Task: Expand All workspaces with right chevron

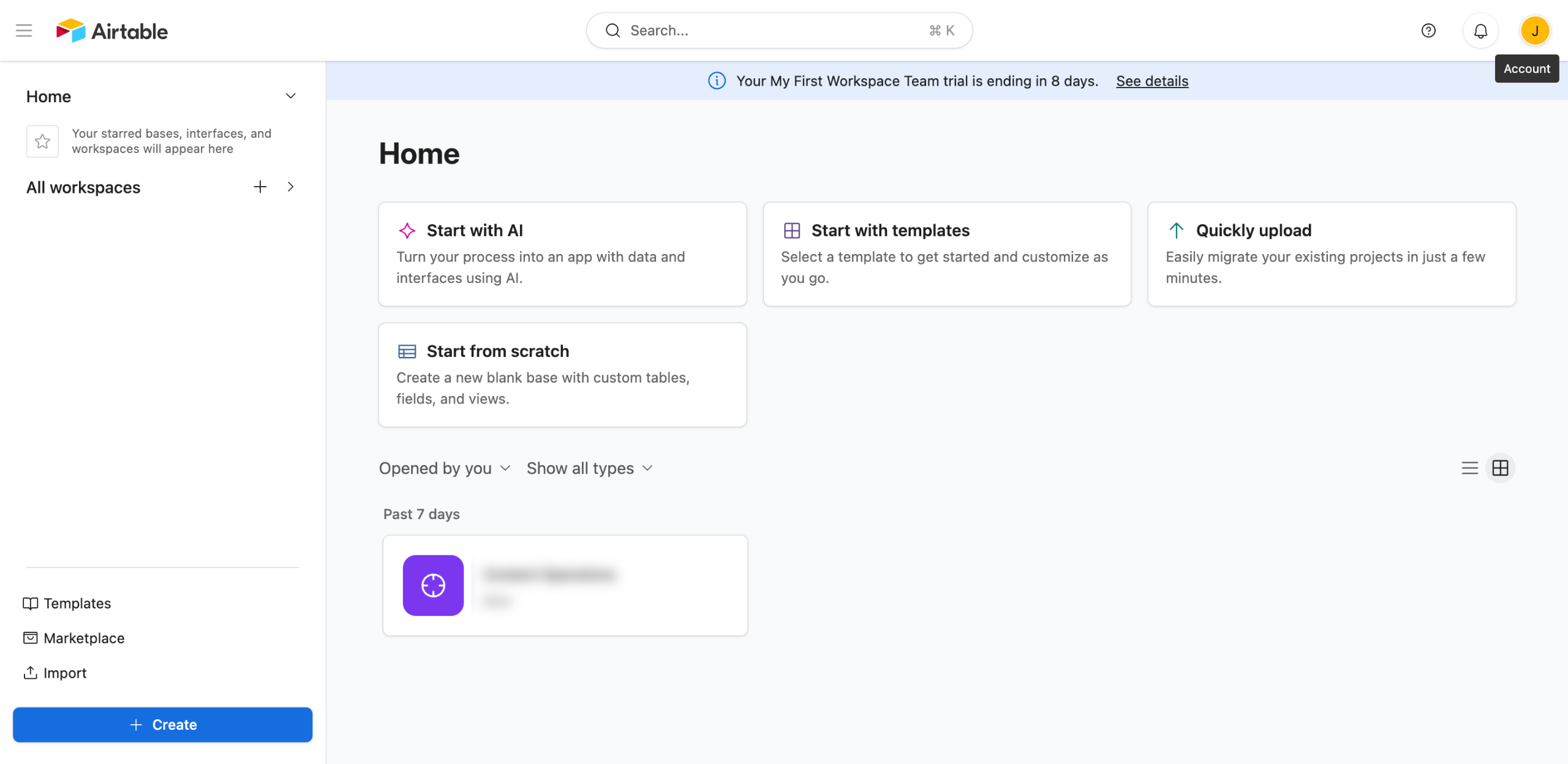Action: [291, 187]
